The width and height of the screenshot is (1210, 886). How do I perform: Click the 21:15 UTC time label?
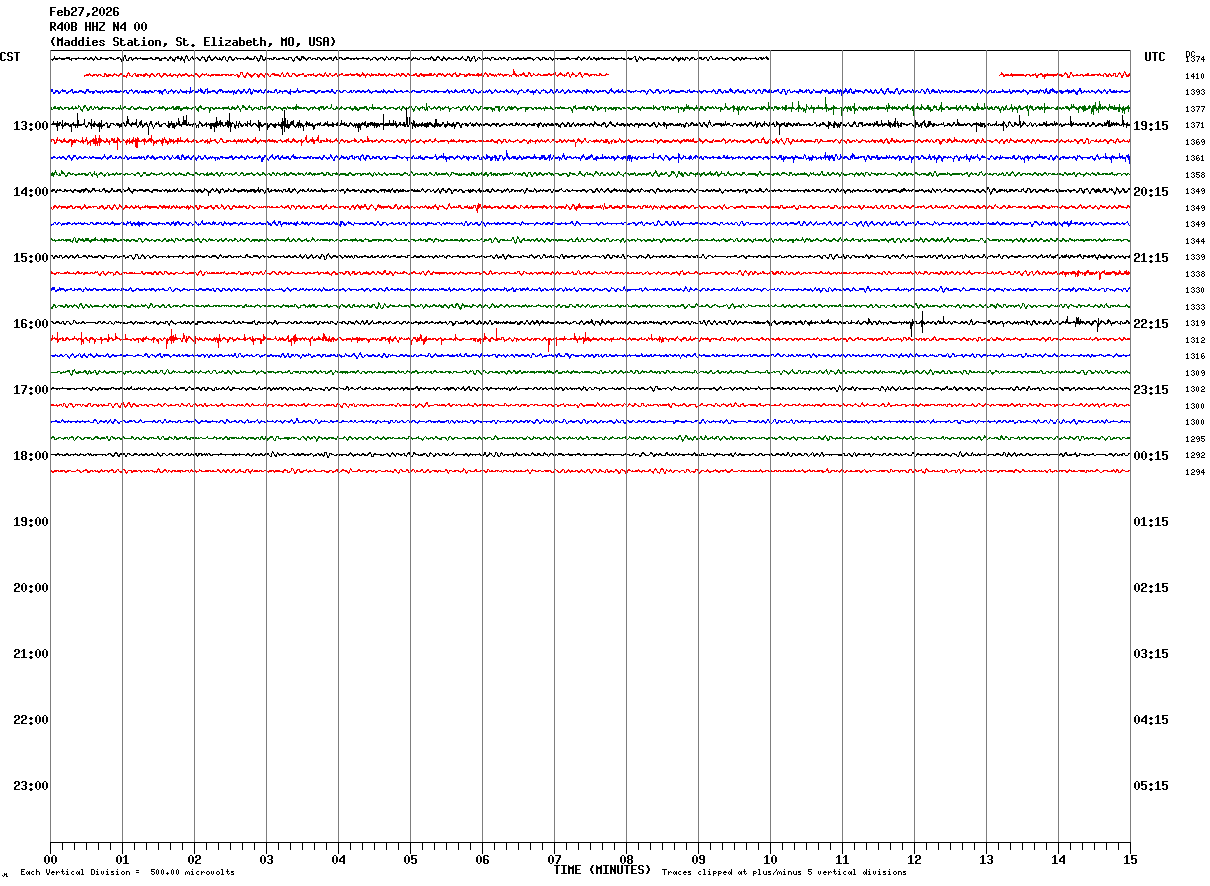[x=1151, y=258]
